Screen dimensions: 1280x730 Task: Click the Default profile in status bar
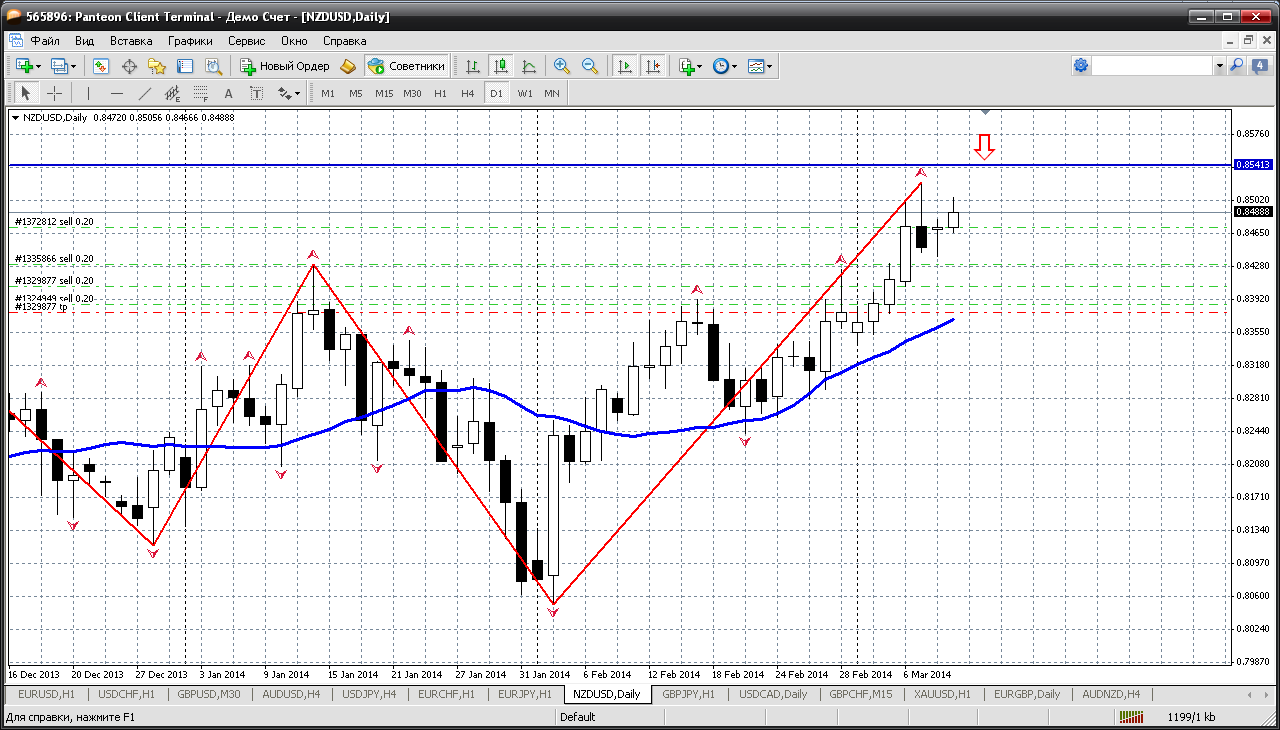(x=577, y=717)
